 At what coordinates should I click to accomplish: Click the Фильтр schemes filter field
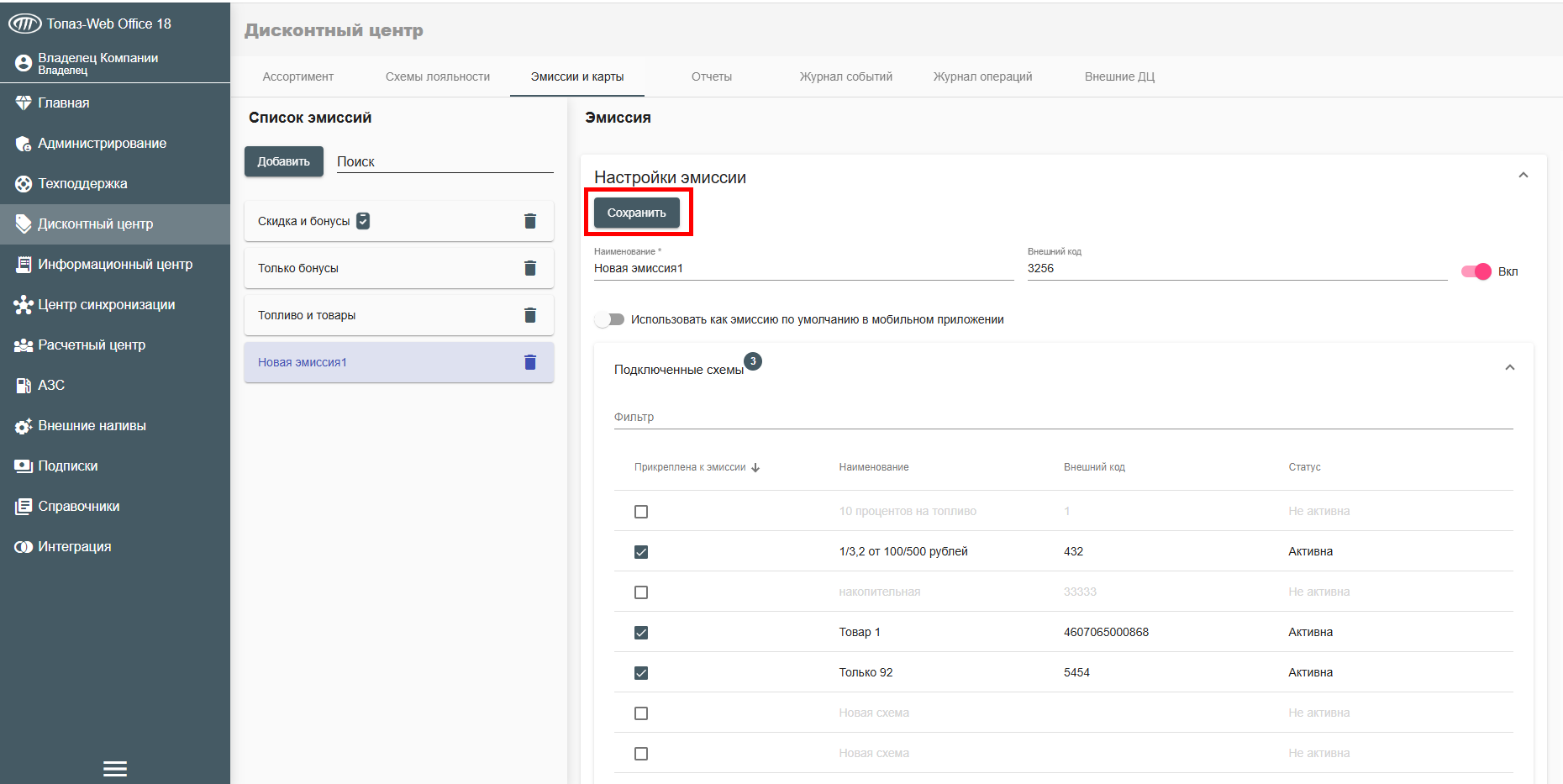tap(1064, 417)
